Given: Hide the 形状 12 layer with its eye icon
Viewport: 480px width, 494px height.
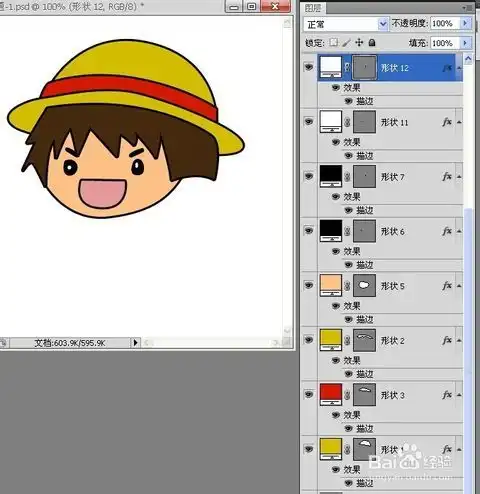Looking at the screenshot, I should (x=309, y=67).
